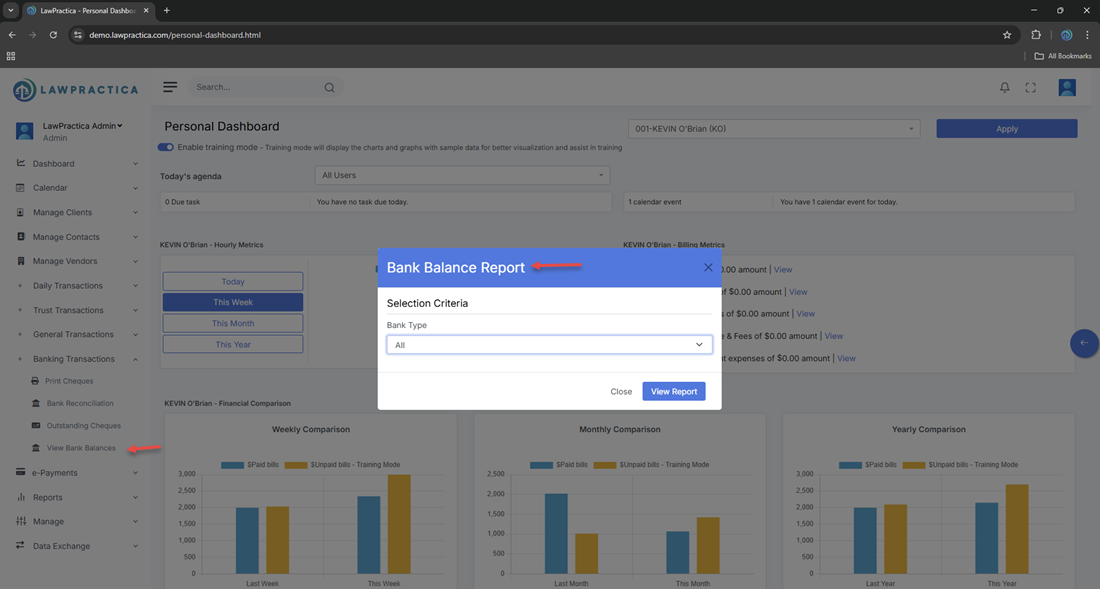Close the Bank Balance Report dialog
This screenshot has height=589, width=1100.
tap(708, 267)
